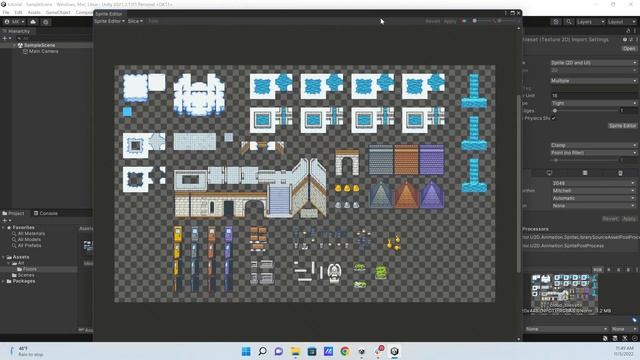The image size is (640, 360).
Task: Open Windows taskbar search
Action: 262,351
